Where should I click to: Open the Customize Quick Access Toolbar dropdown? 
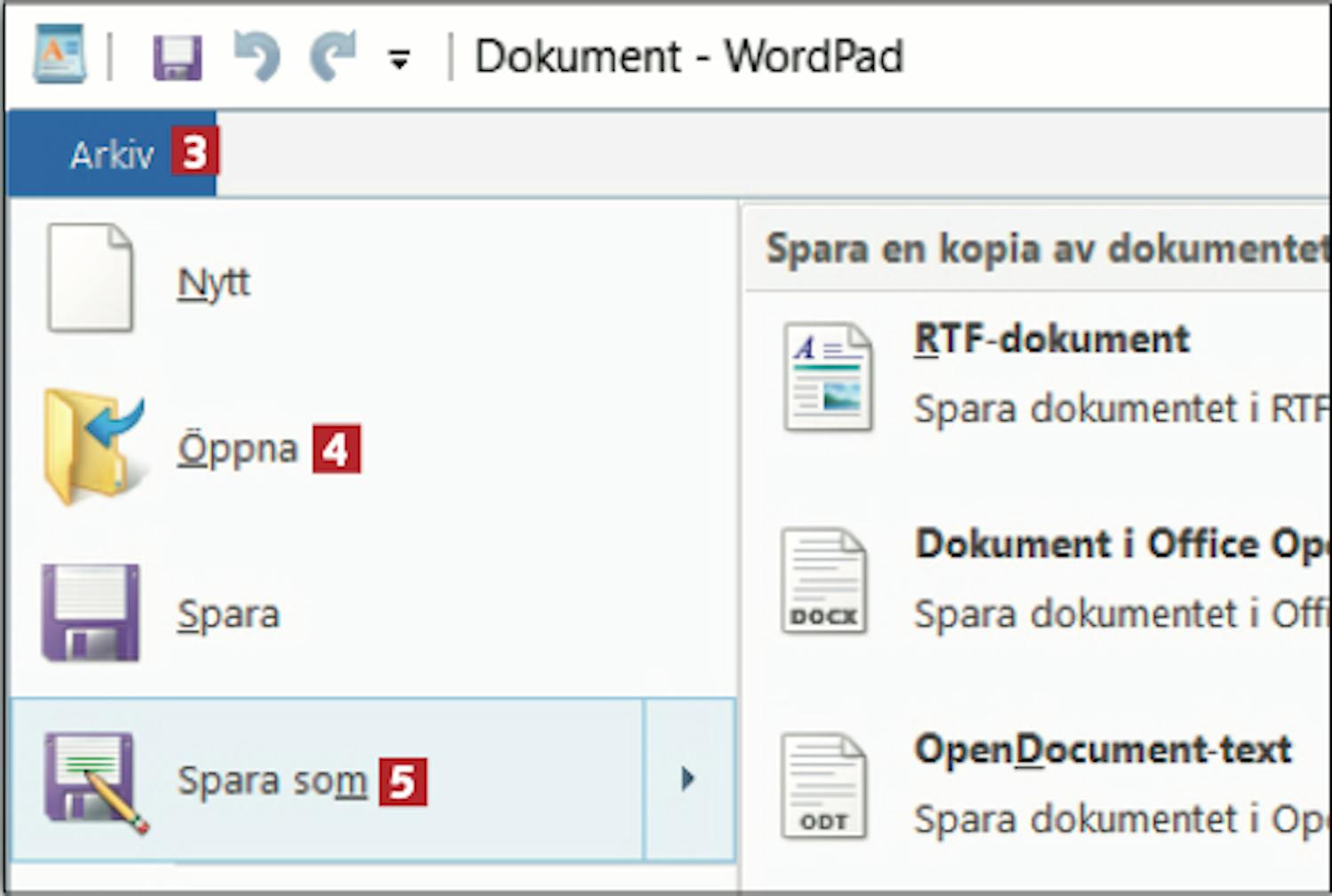(x=400, y=60)
